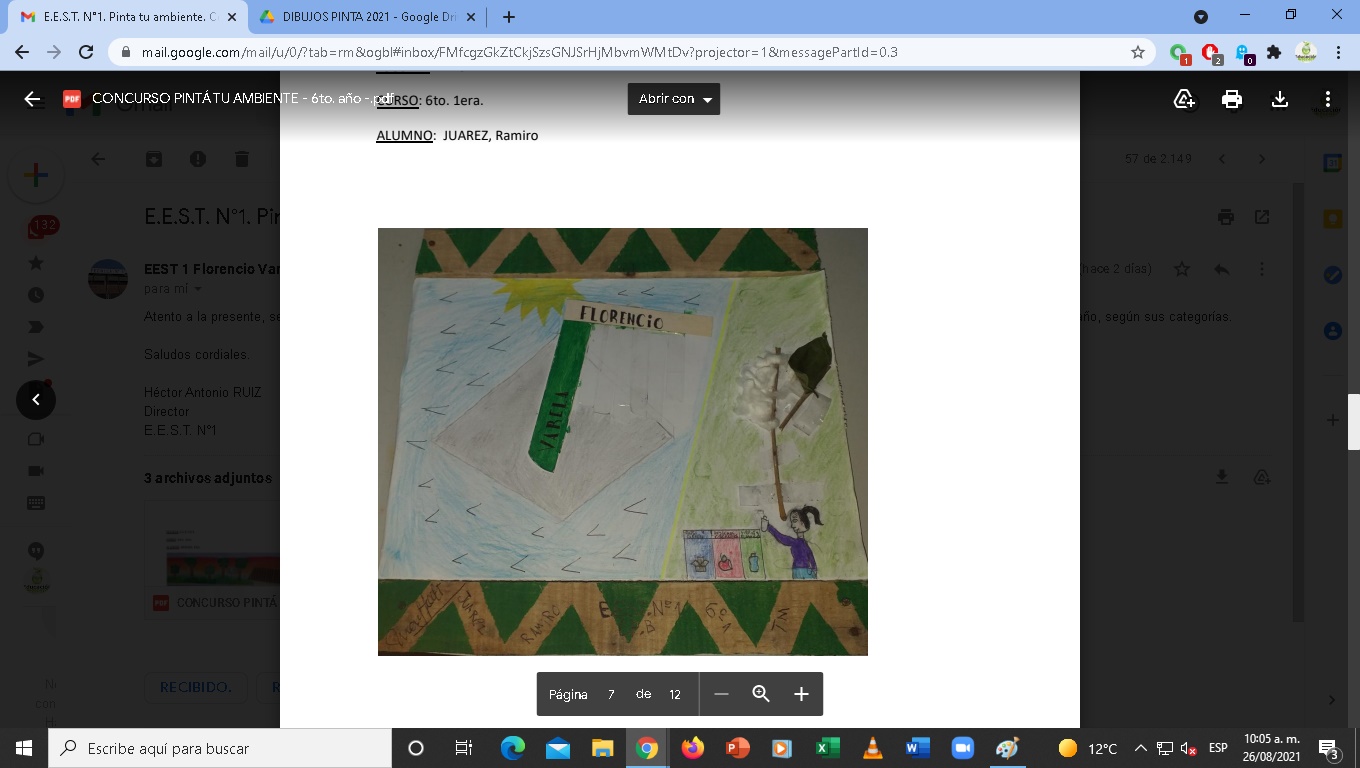This screenshot has height=768, width=1360.
Task: Reset zoom with the magnifier icon
Action: click(761, 694)
